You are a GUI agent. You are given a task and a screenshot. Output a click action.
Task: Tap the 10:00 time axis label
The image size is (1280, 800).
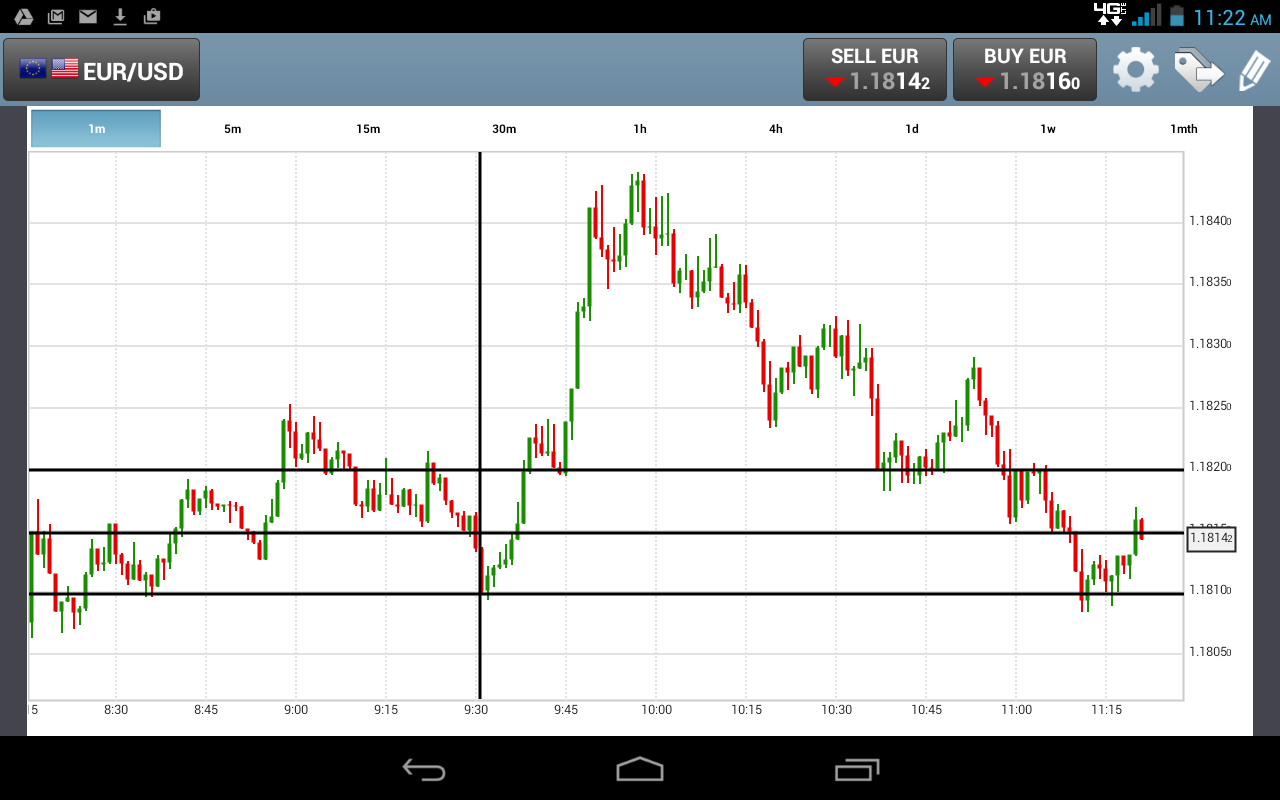point(656,710)
